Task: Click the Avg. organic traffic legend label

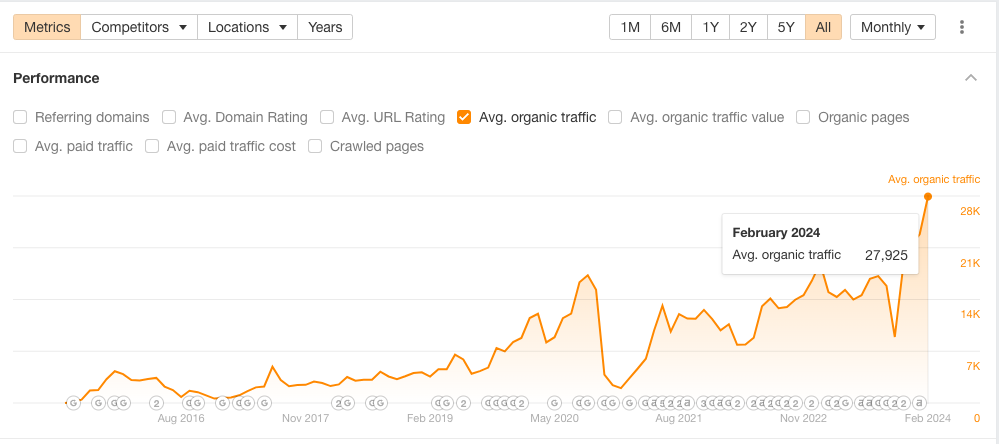Action: (933, 179)
